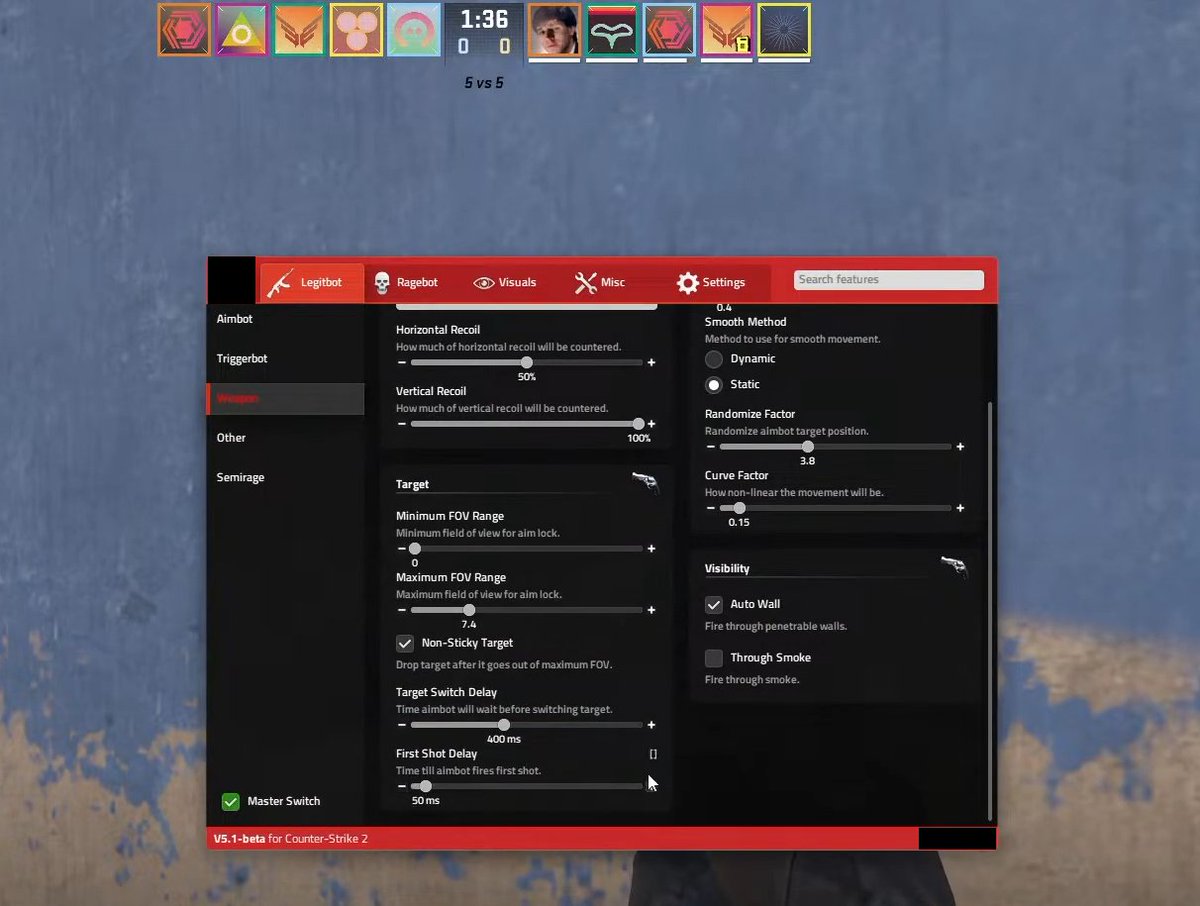Image resolution: width=1200 pixels, height=906 pixels.
Task: Enable the Through Smoke checkbox
Action: (x=714, y=658)
